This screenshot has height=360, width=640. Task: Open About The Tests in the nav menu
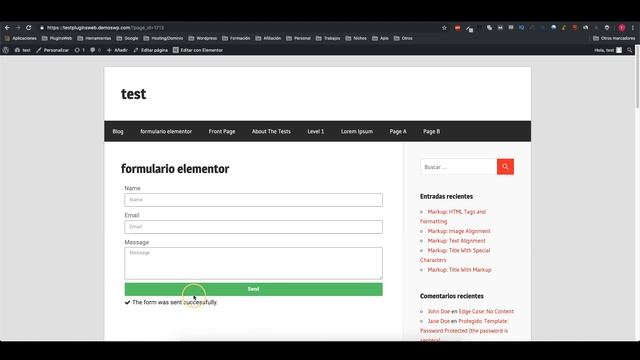click(x=271, y=131)
